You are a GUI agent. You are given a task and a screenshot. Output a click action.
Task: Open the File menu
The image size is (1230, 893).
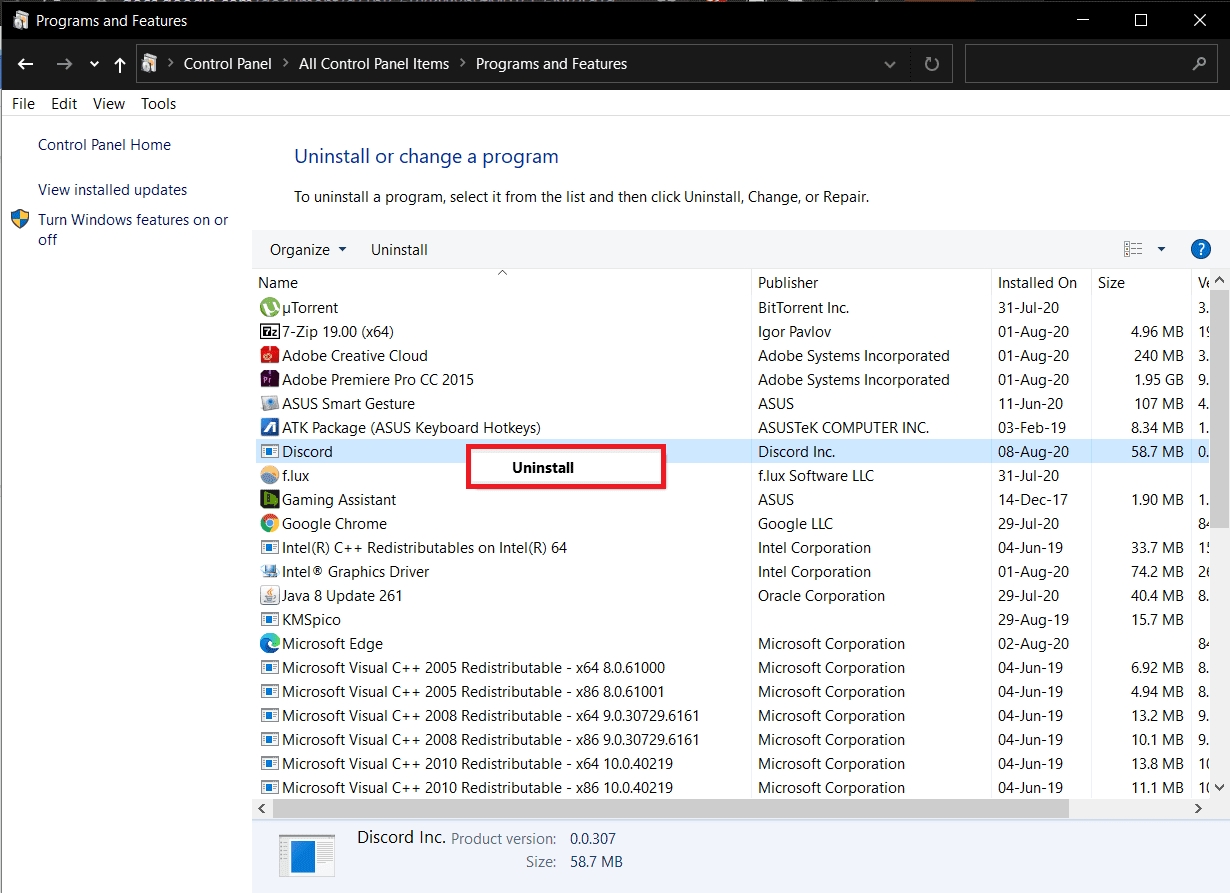[23, 104]
